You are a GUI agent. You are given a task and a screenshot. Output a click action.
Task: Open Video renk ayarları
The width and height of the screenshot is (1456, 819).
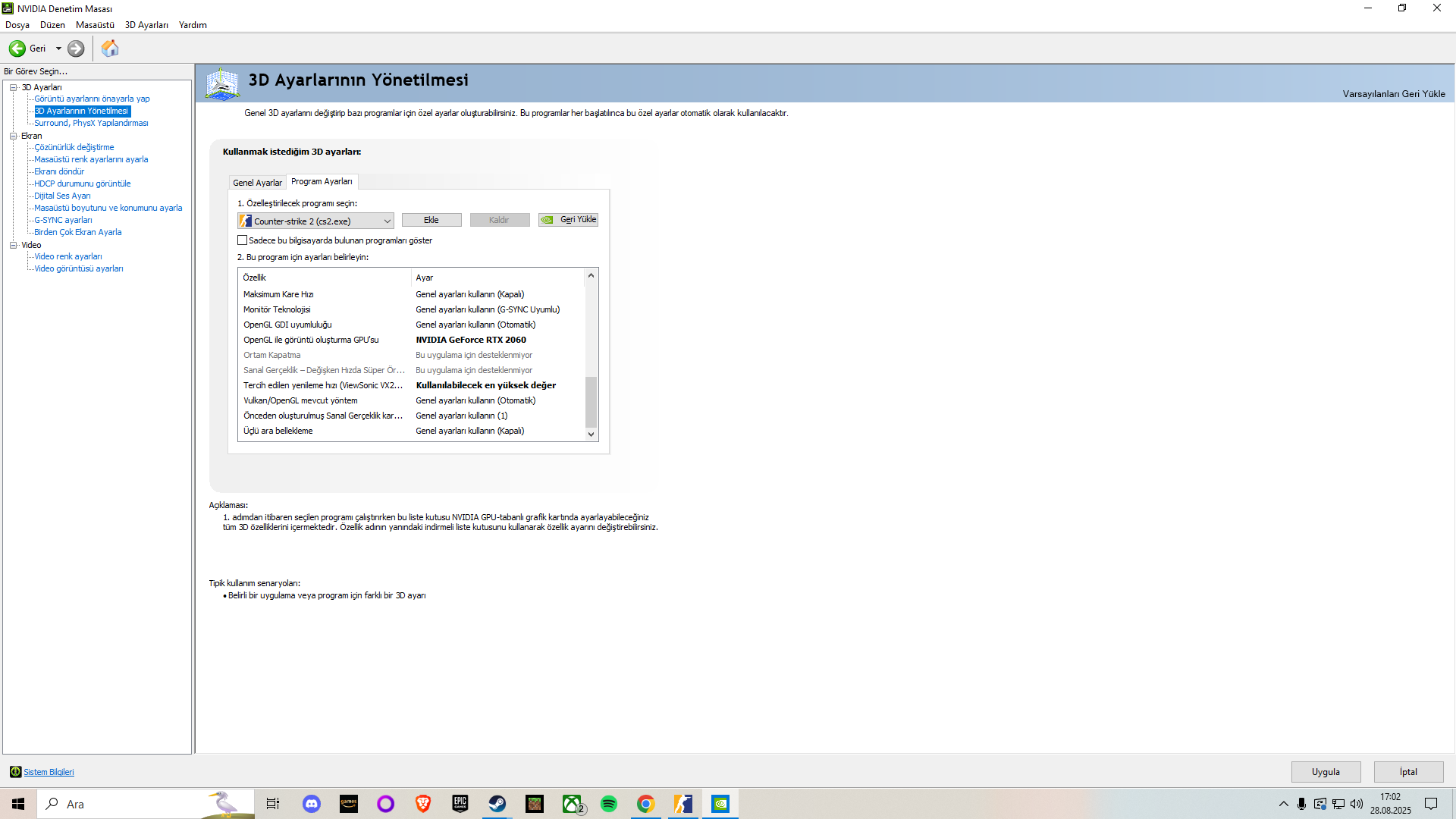coord(68,256)
